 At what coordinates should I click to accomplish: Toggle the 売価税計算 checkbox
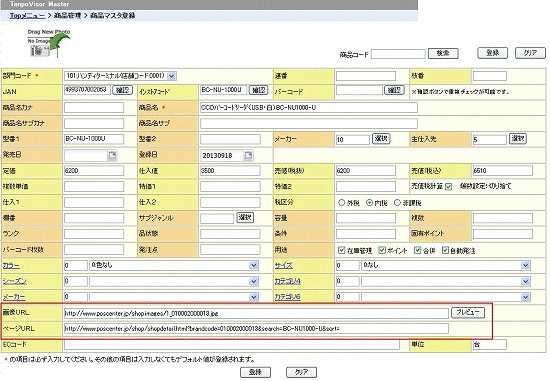pyautogui.click(x=449, y=187)
